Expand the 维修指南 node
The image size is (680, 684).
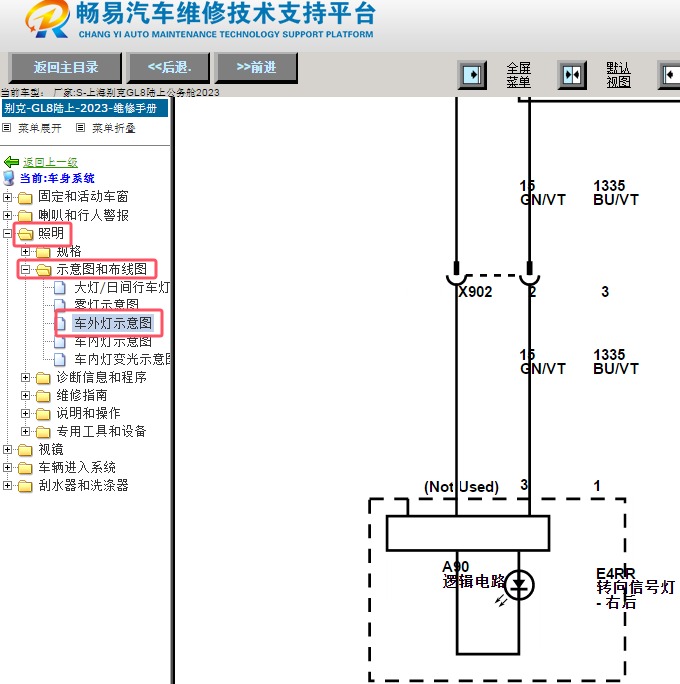pyautogui.click(x=25, y=396)
